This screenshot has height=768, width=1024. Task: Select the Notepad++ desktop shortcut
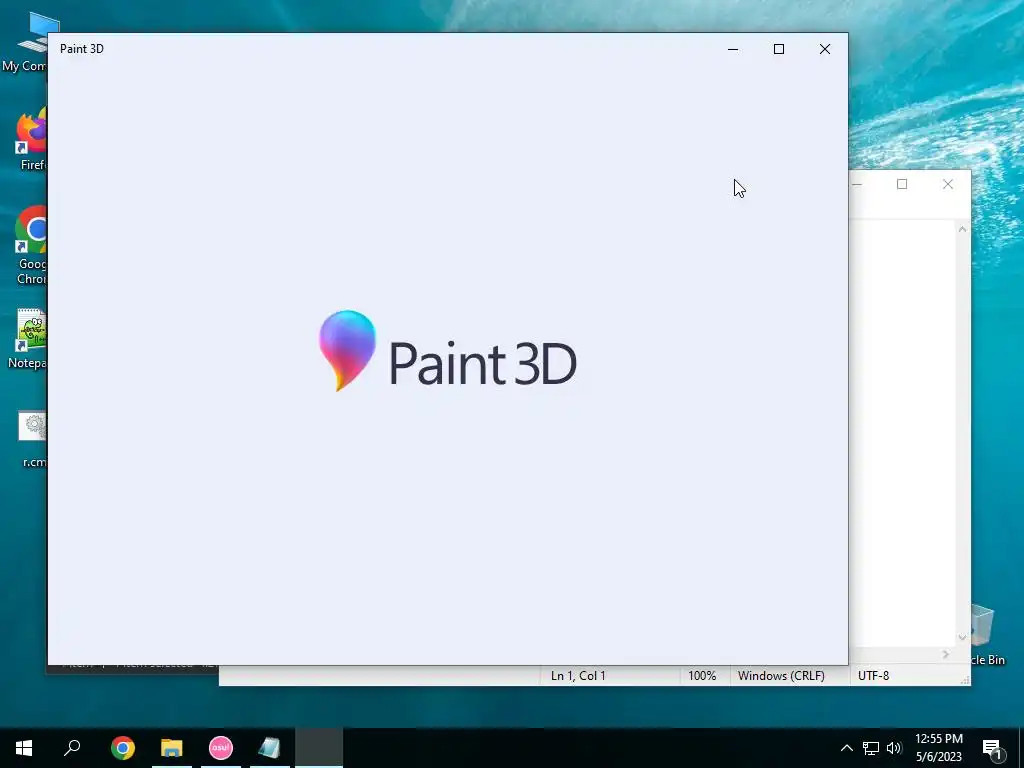click(28, 339)
